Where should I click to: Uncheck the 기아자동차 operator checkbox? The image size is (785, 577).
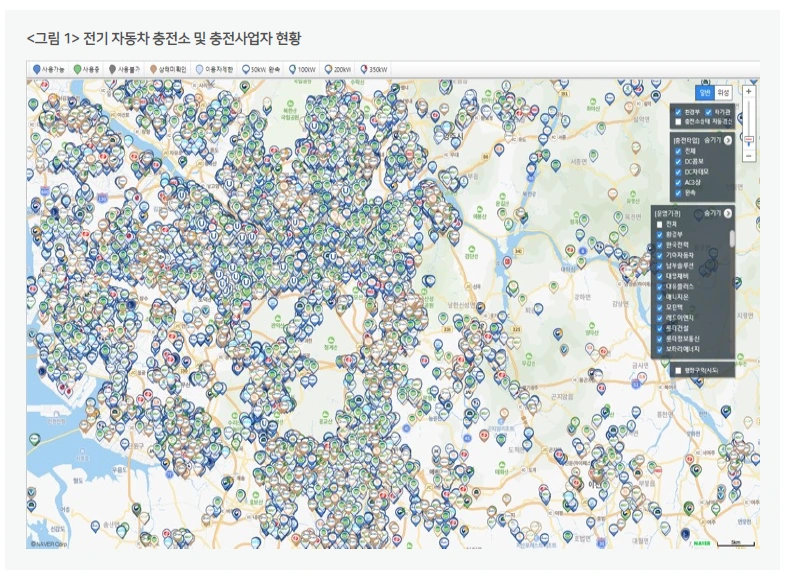point(659,256)
